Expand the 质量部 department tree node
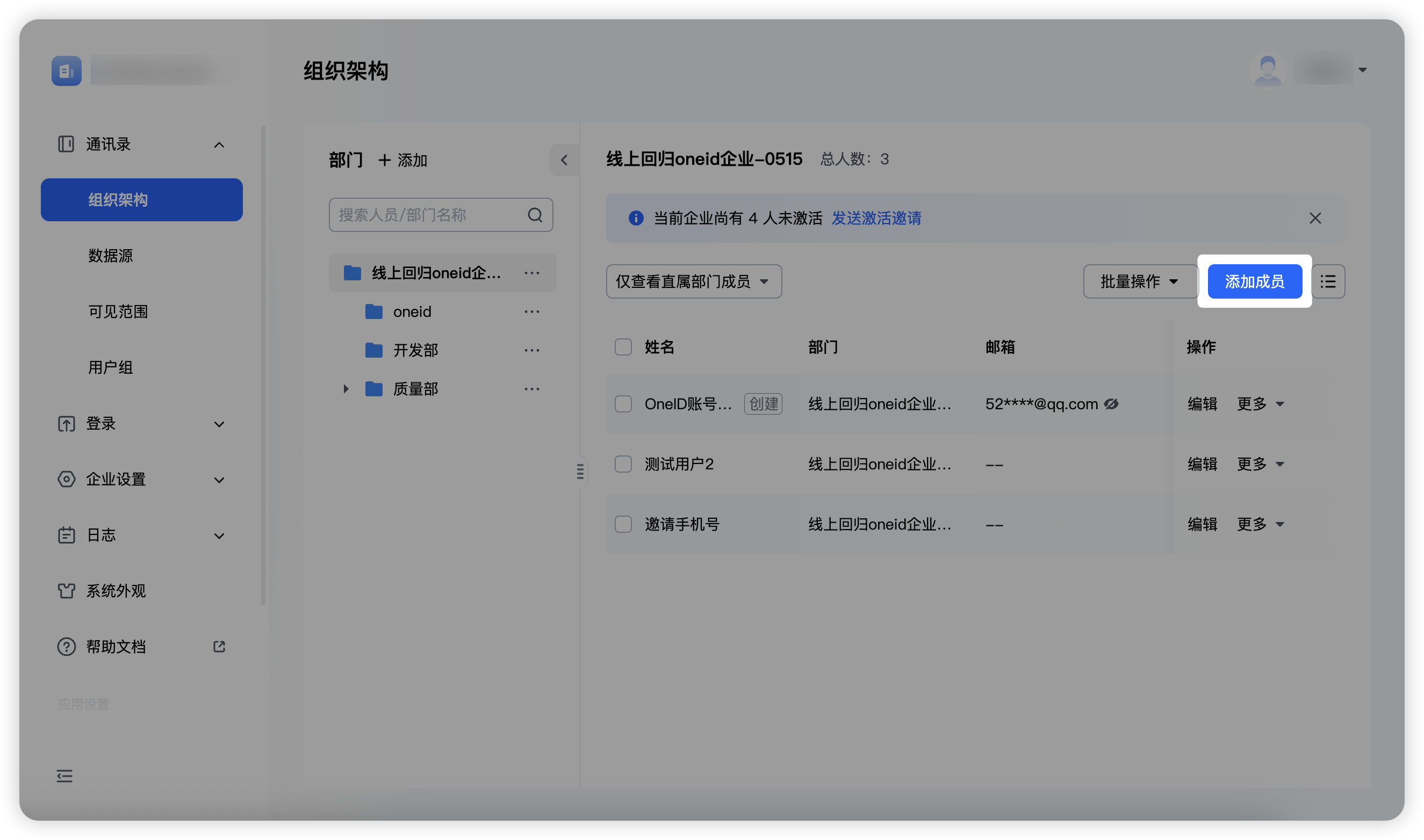Viewport: 1424px width, 840px height. pos(346,389)
